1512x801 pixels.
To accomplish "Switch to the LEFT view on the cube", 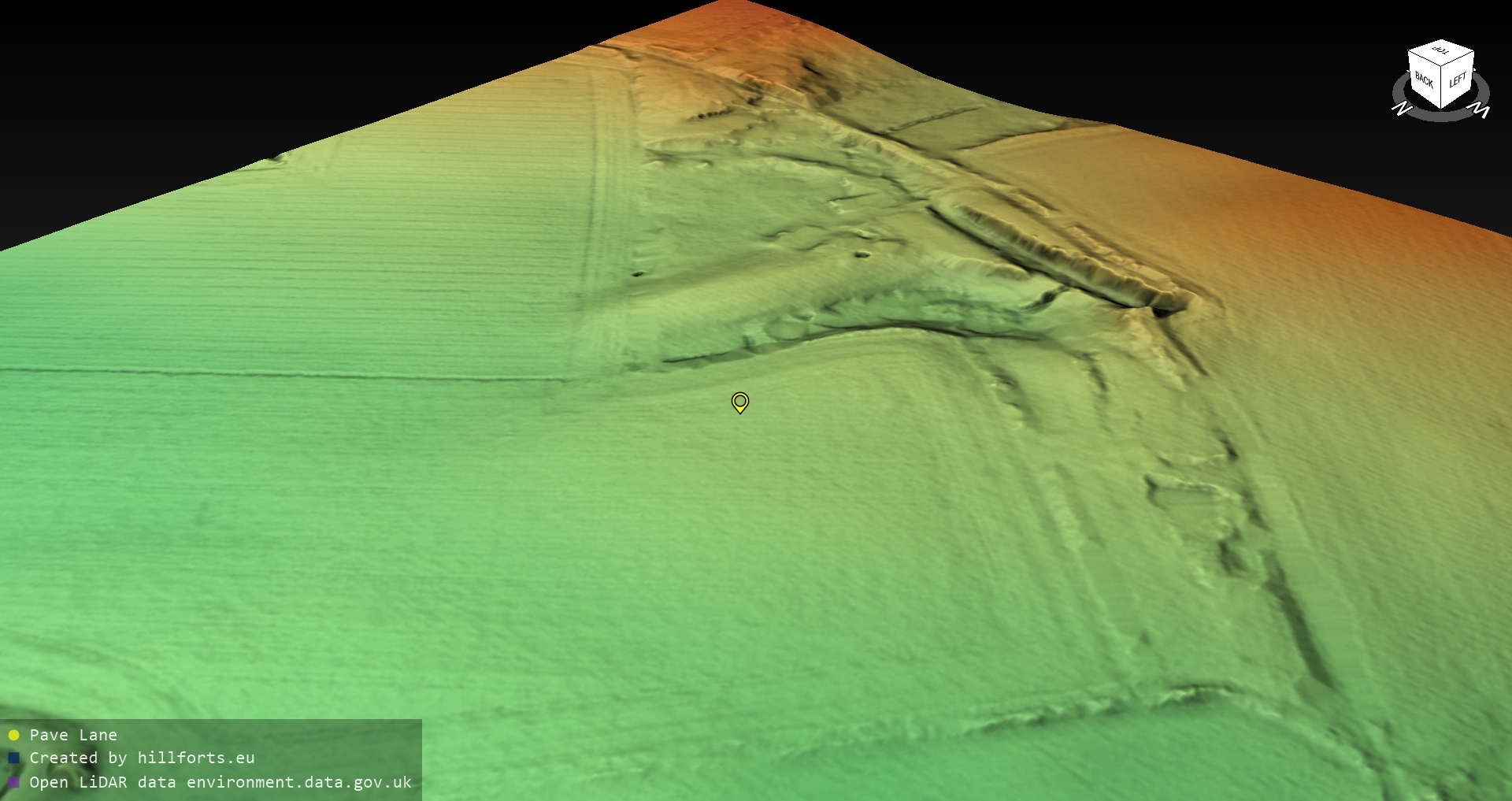I will [1458, 80].
